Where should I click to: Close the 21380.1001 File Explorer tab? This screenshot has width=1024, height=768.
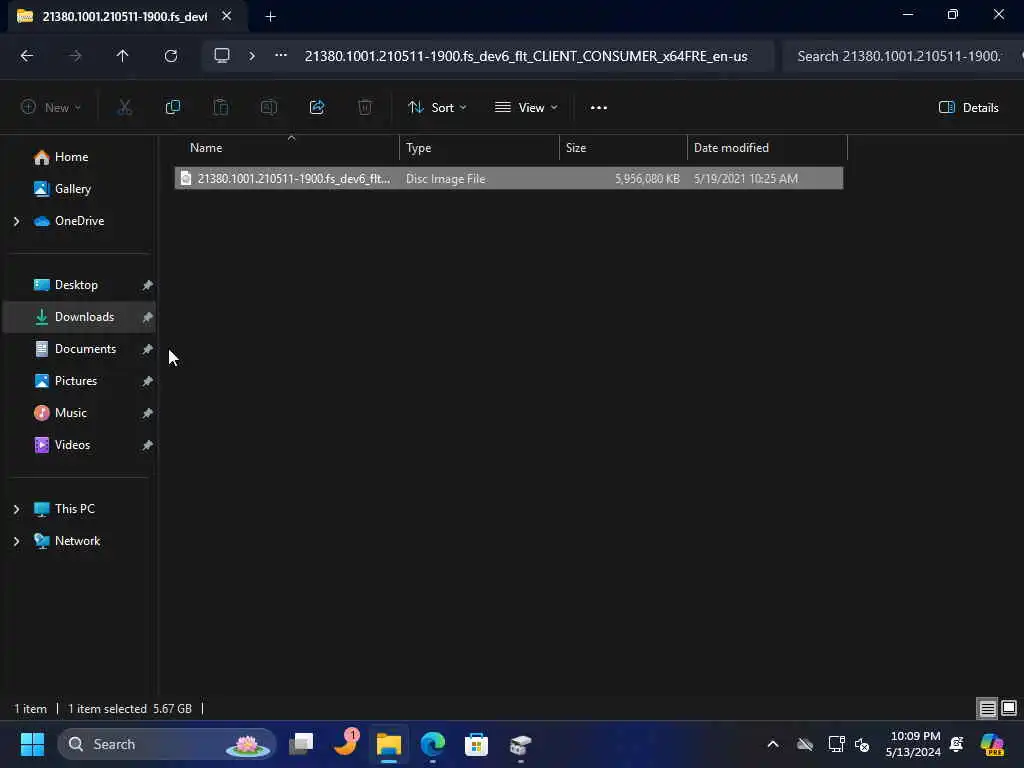click(227, 16)
